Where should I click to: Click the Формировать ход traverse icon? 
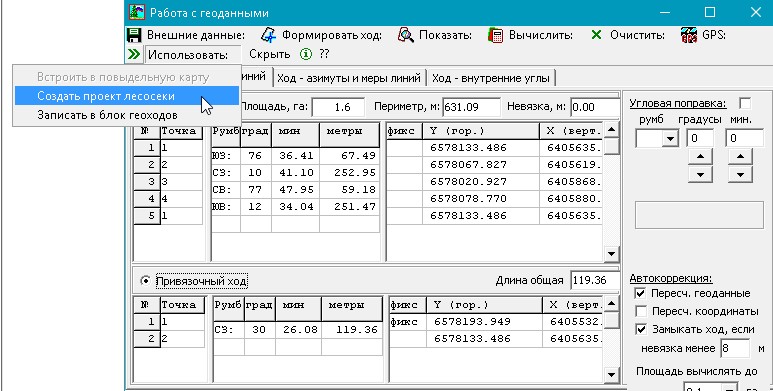(x=269, y=35)
